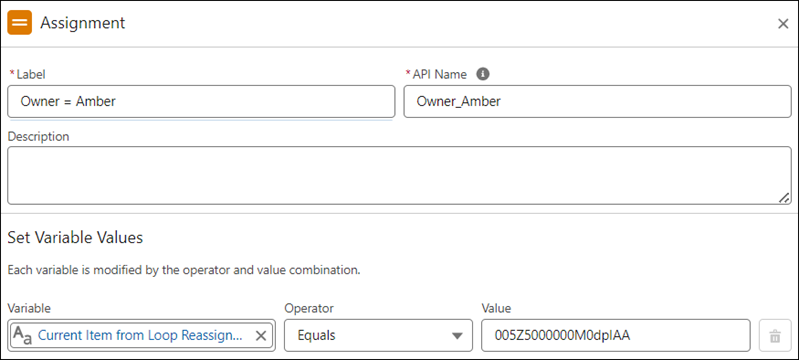Click the "Variable" column label
This screenshot has height=360, width=799.
pyautogui.click(x=29, y=308)
